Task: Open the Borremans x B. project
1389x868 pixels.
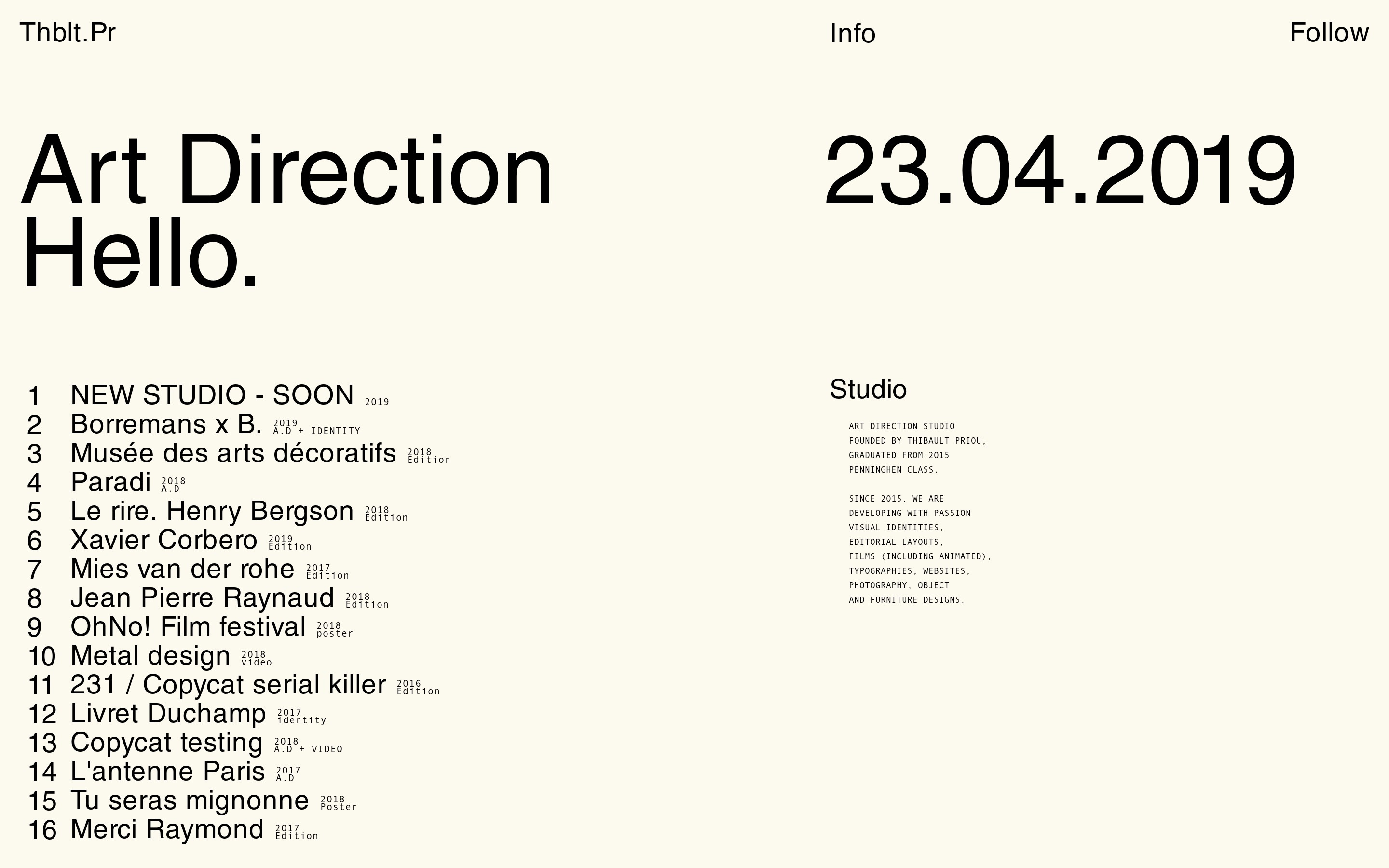Action: point(166,424)
